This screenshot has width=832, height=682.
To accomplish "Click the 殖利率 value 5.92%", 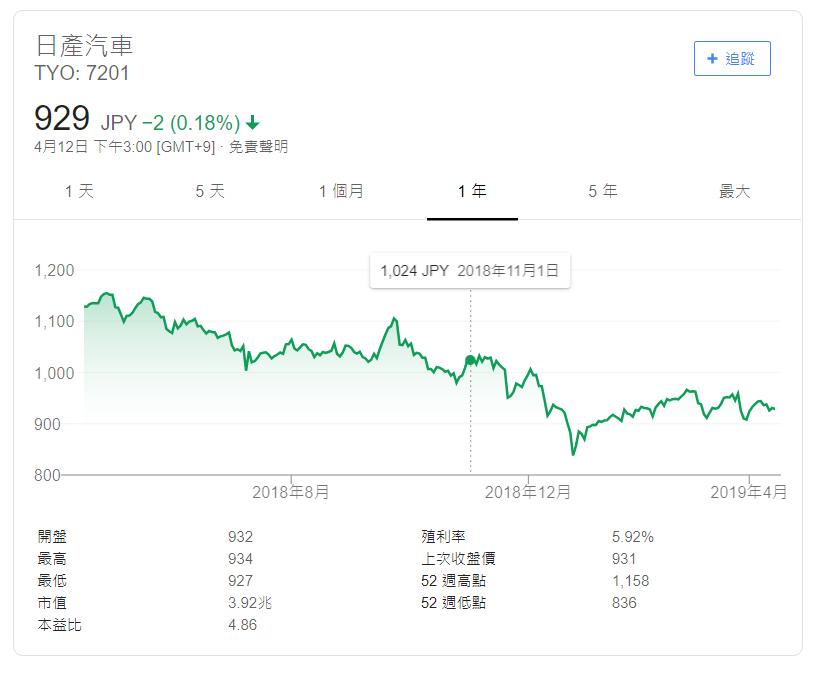I will [x=632, y=537].
